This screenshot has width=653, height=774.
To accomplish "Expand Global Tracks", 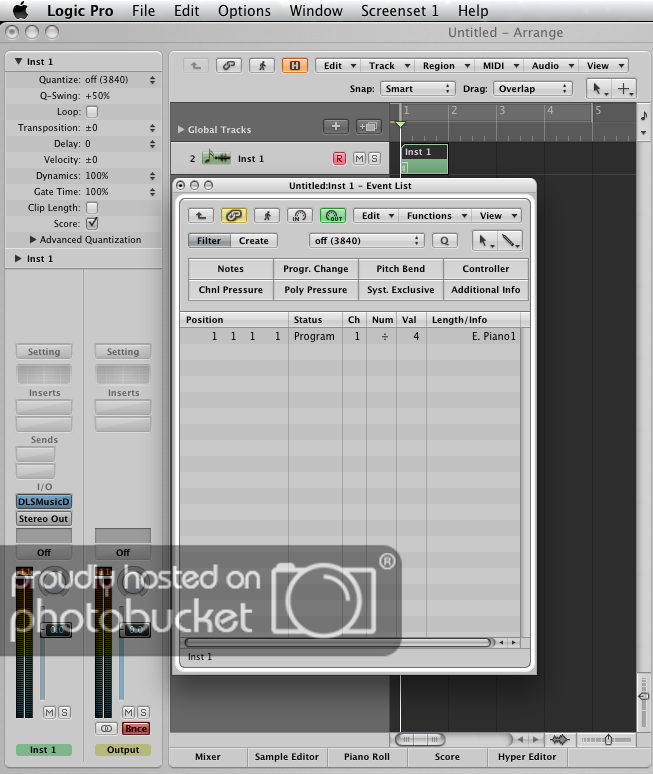I will (x=181, y=130).
